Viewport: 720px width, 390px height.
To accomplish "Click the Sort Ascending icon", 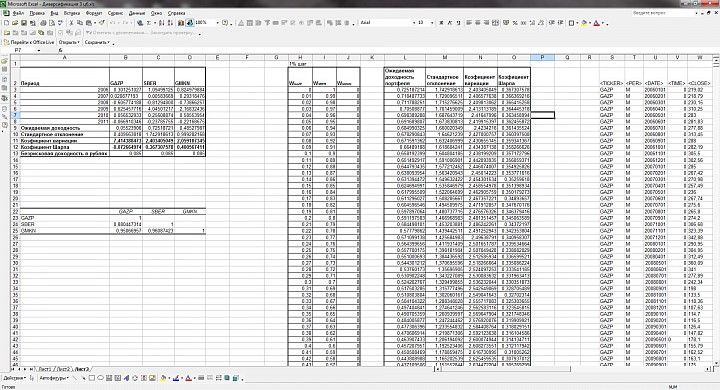I will coord(162,23).
